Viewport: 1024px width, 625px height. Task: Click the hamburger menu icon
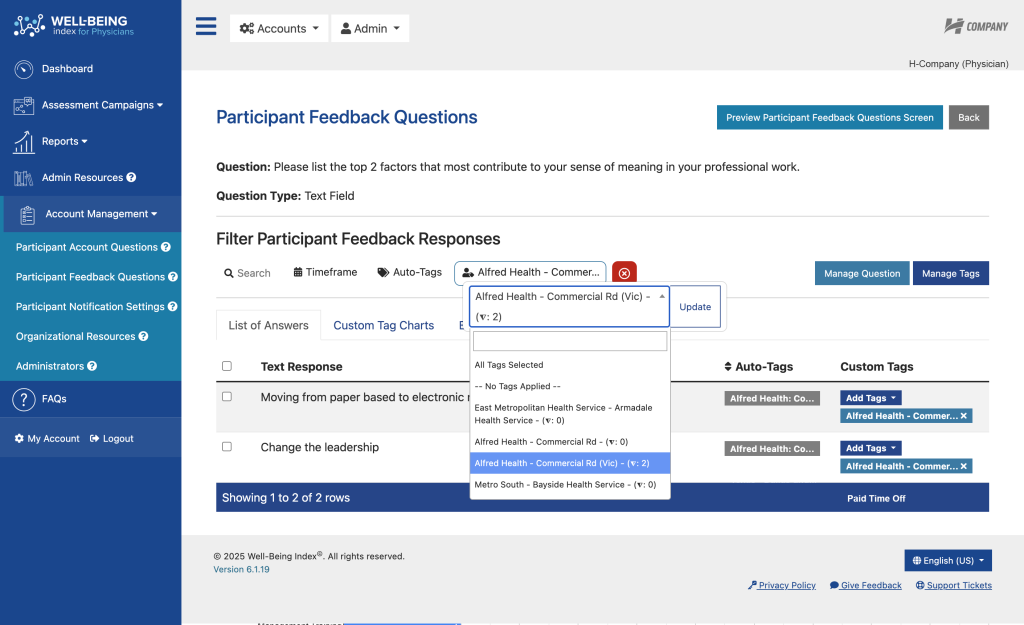tap(206, 26)
